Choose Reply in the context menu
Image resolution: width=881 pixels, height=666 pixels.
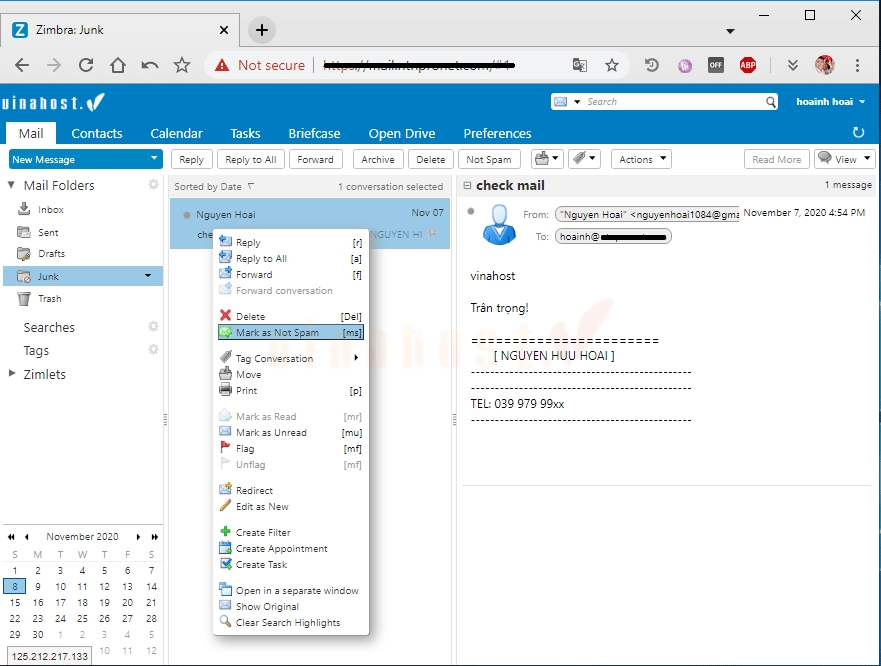[290, 242]
